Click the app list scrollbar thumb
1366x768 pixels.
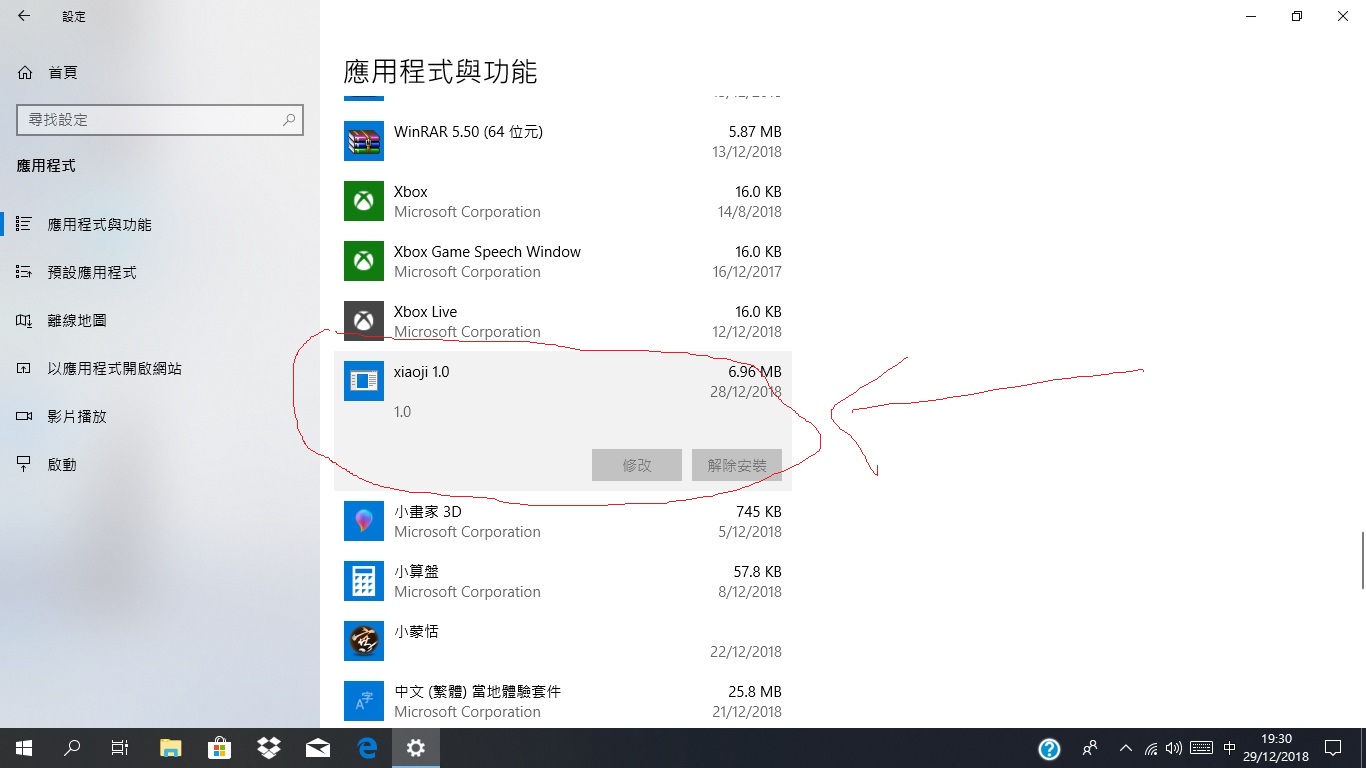click(1362, 561)
